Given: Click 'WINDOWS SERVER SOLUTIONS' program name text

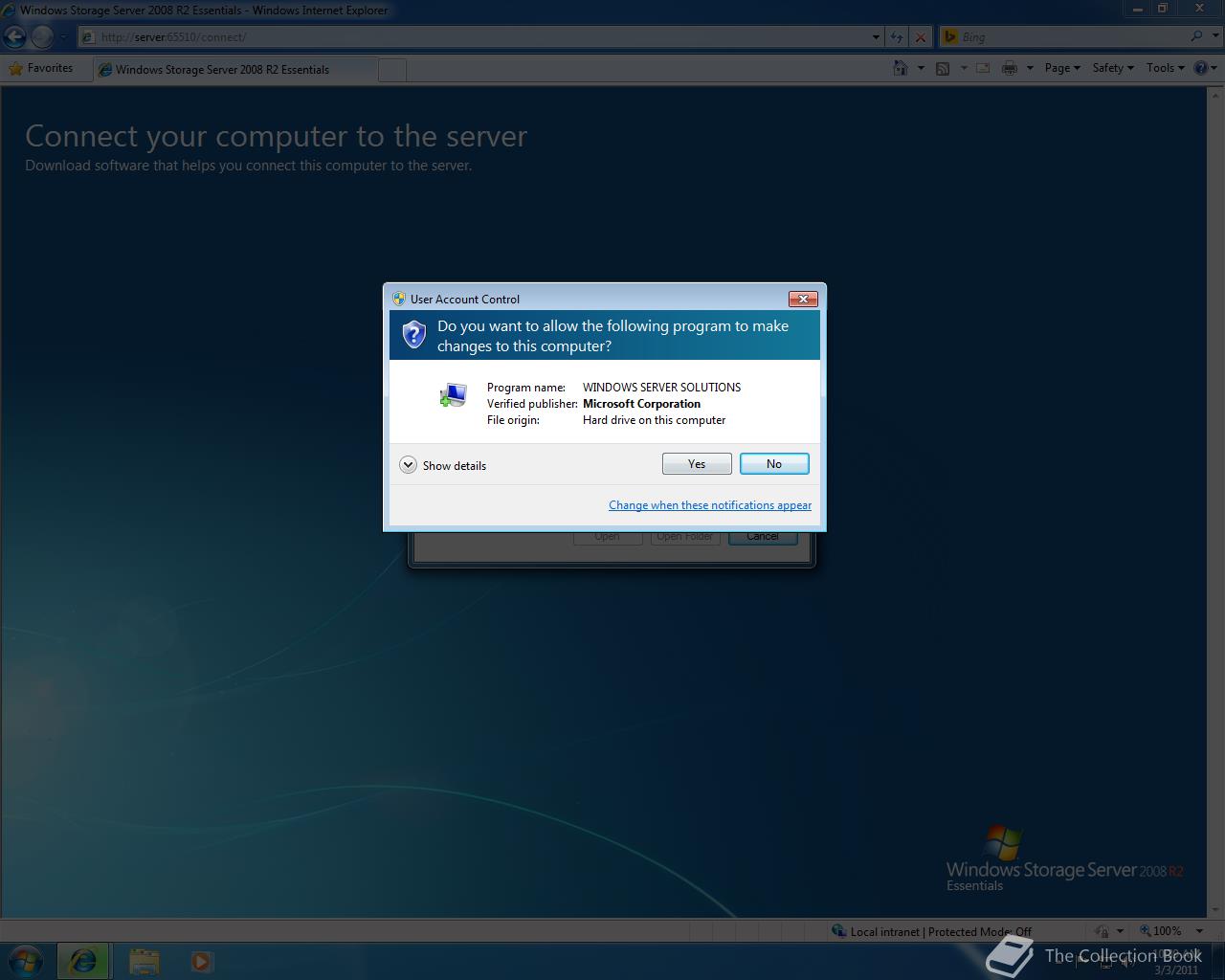Looking at the screenshot, I should 661,388.
